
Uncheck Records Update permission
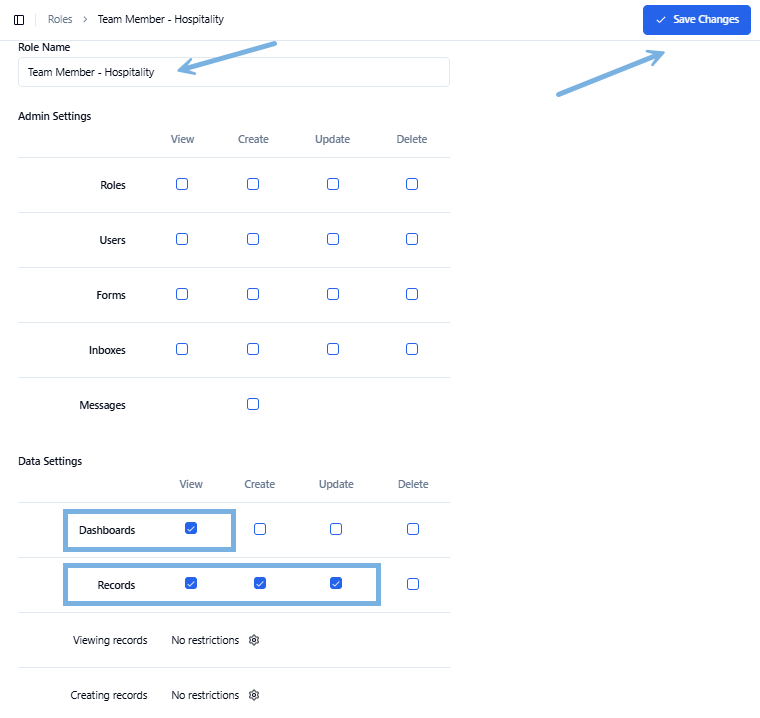(x=336, y=583)
